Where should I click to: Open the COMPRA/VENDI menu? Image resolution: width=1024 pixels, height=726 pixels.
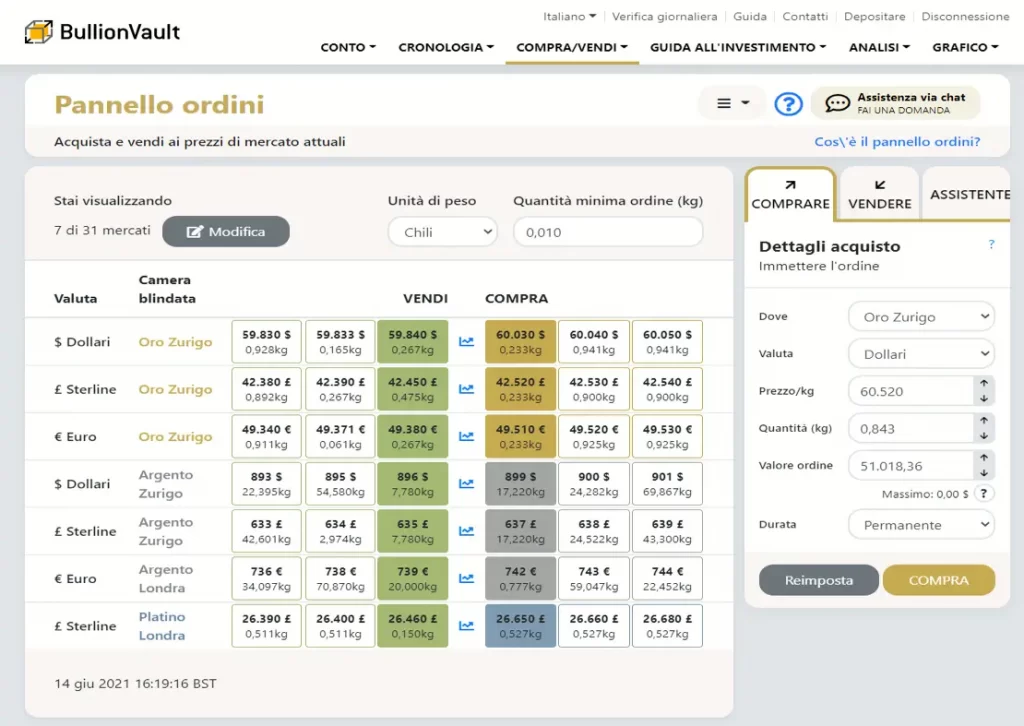coord(571,47)
